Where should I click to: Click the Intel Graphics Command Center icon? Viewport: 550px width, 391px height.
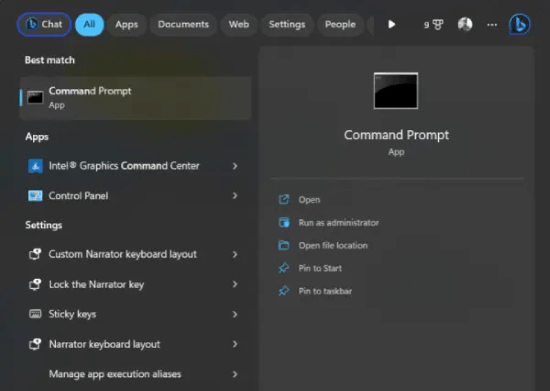(35, 166)
